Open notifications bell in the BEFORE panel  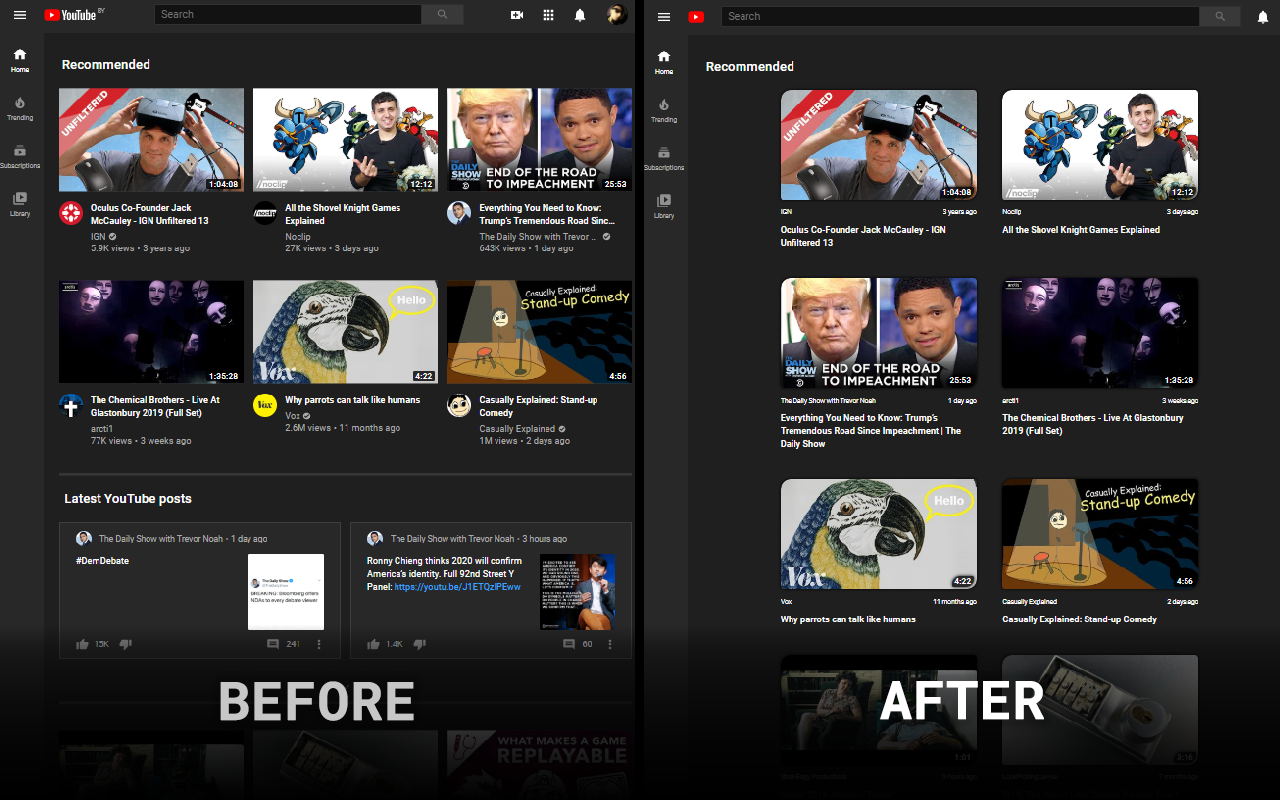click(x=580, y=15)
